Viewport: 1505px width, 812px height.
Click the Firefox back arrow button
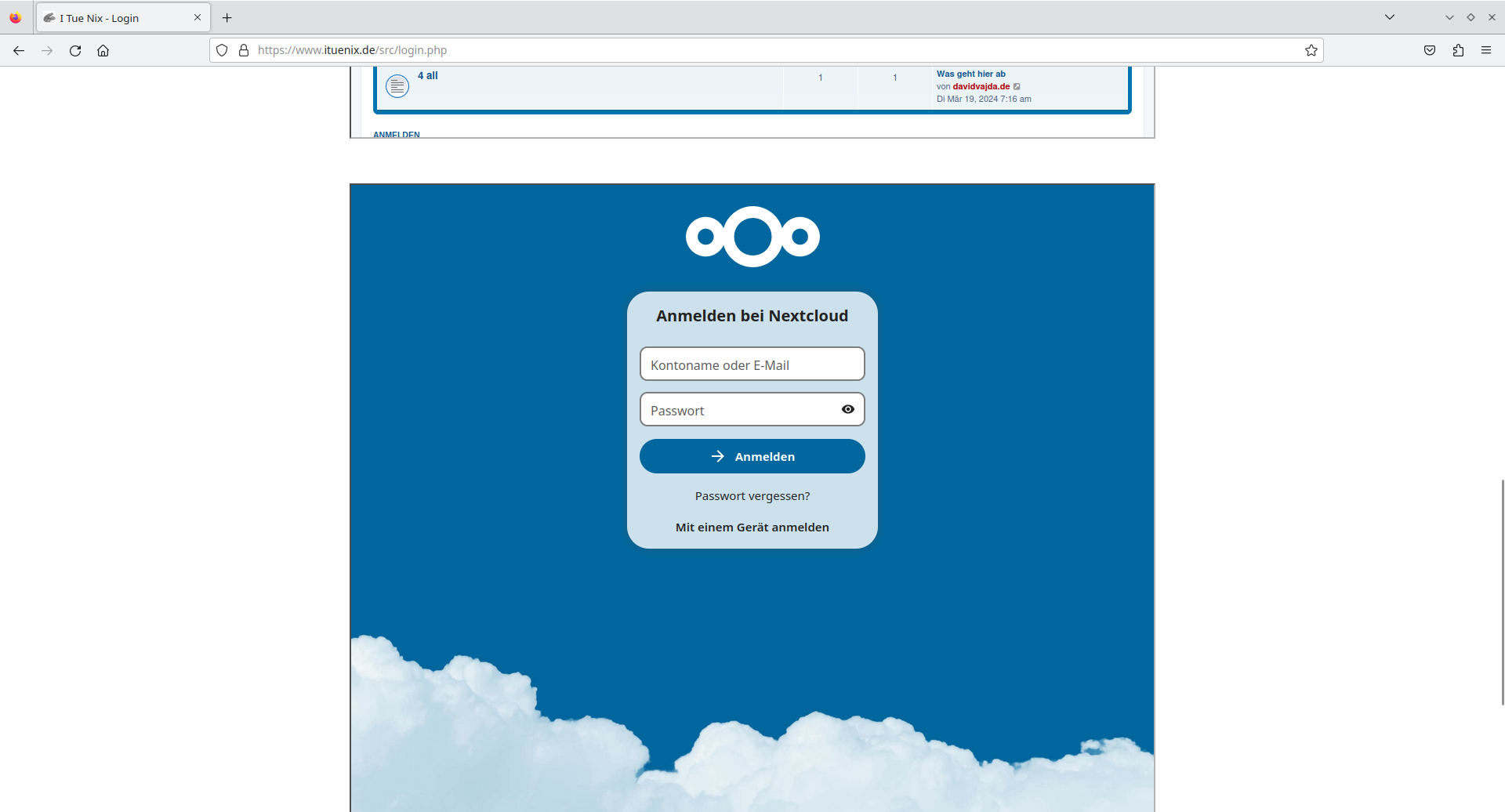[x=19, y=50]
